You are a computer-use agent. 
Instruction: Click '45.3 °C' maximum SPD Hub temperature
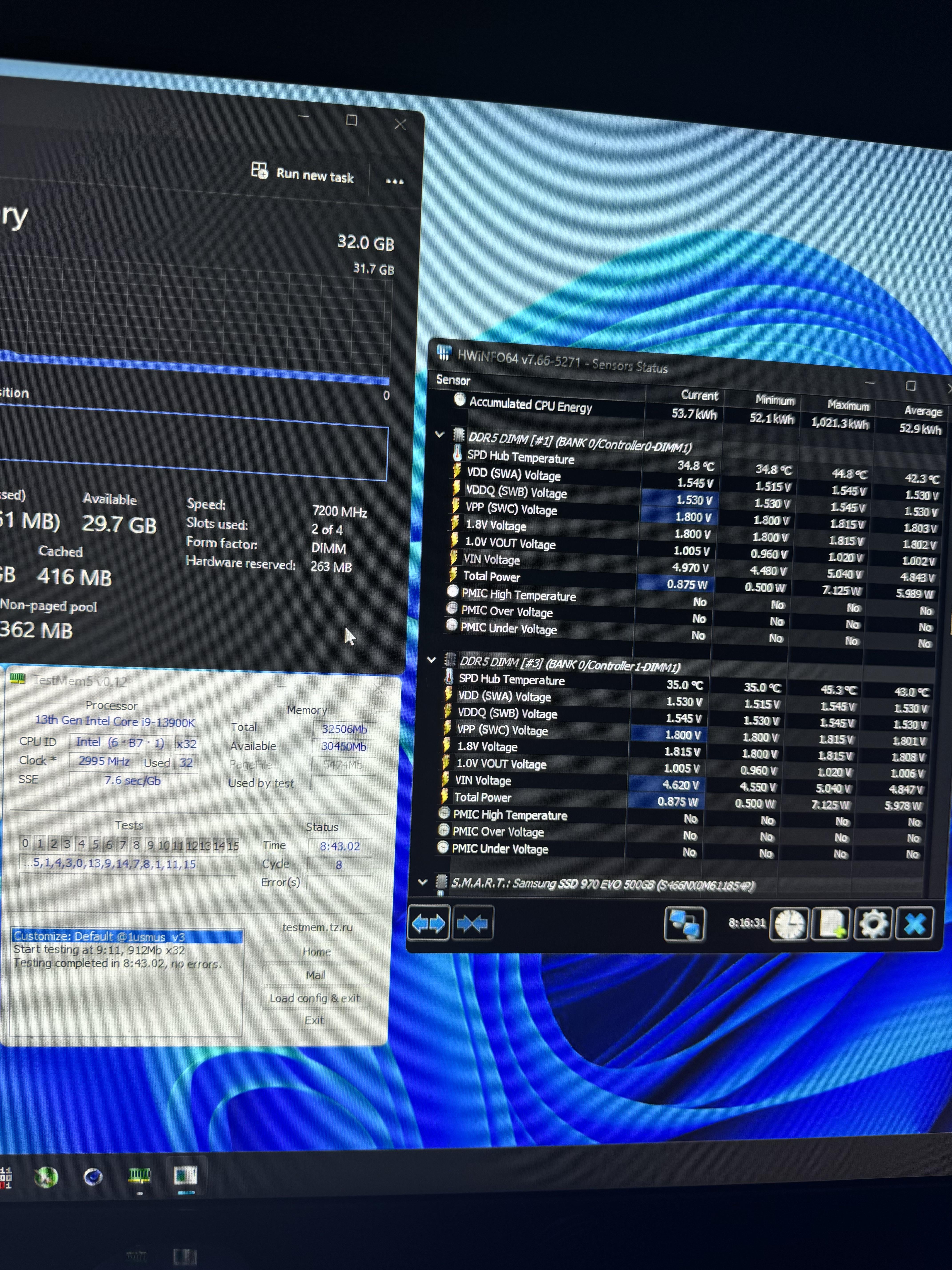tap(839, 689)
